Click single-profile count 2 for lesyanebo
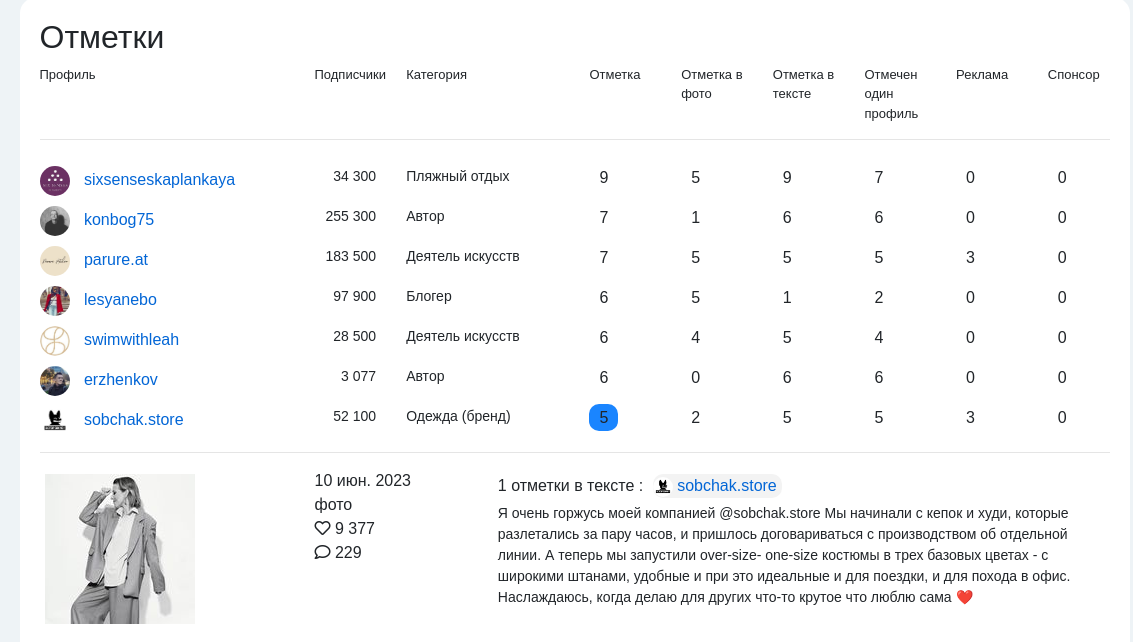This screenshot has height=642, width=1133. point(879,298)
